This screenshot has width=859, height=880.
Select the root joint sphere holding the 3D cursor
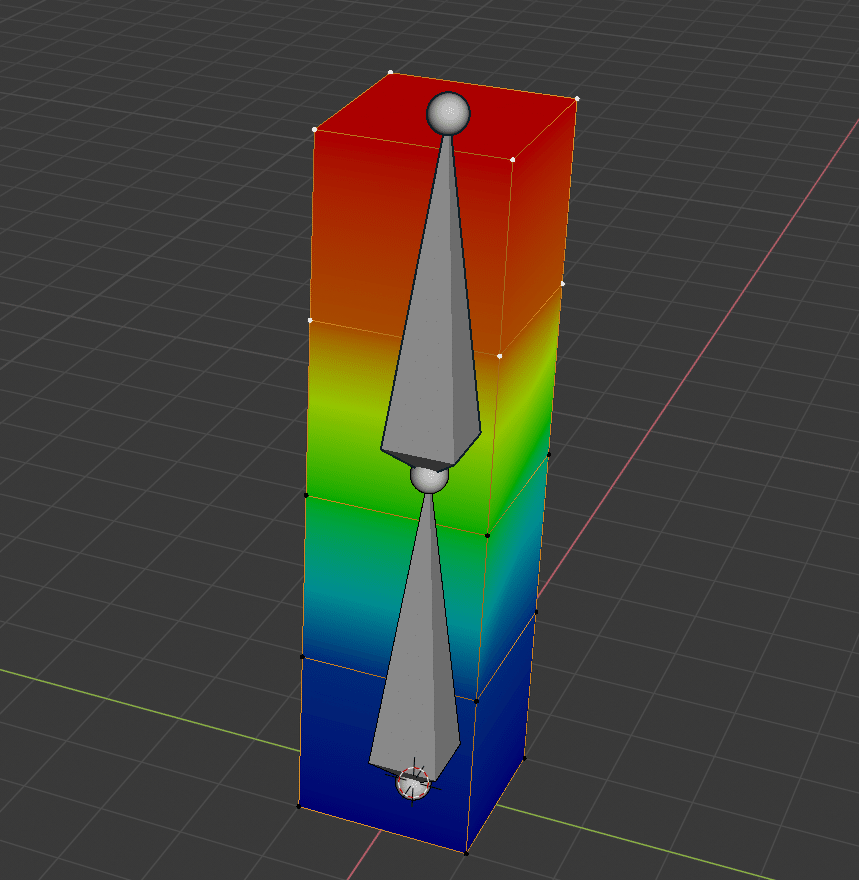[x=412, y=783]
